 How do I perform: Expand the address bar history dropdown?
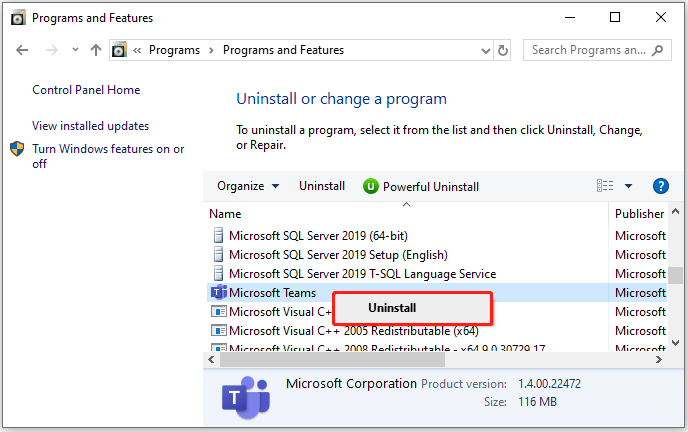[x=486, y=50]
